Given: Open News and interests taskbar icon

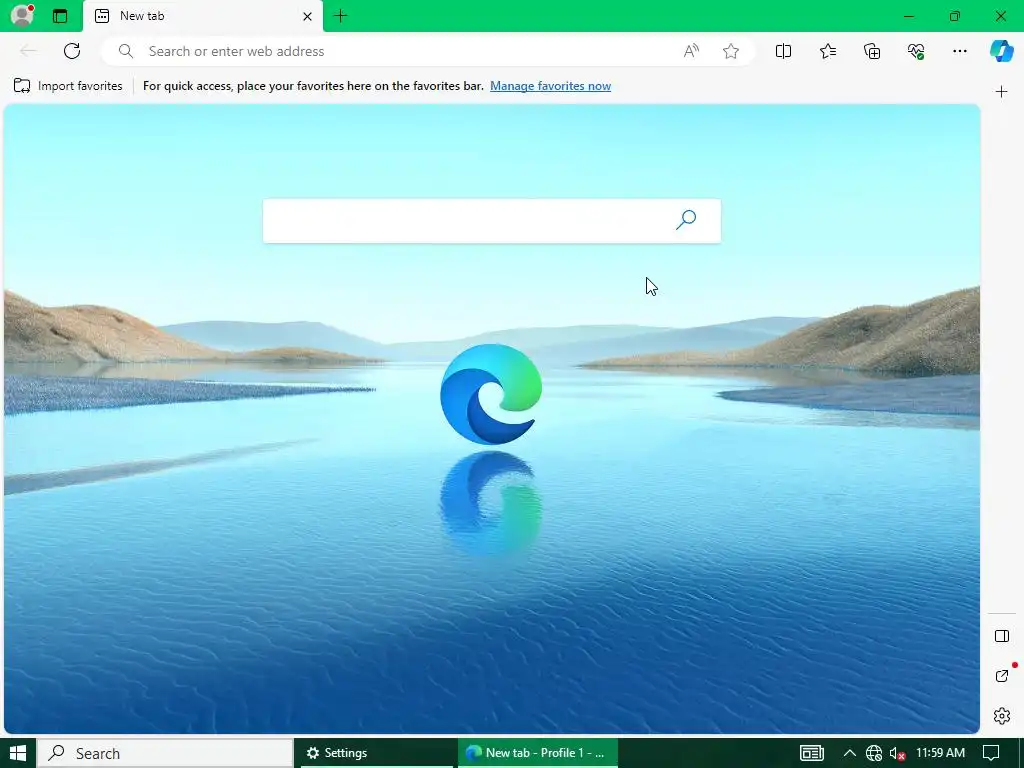Looking at the screenshot, I should pos(812,753).
